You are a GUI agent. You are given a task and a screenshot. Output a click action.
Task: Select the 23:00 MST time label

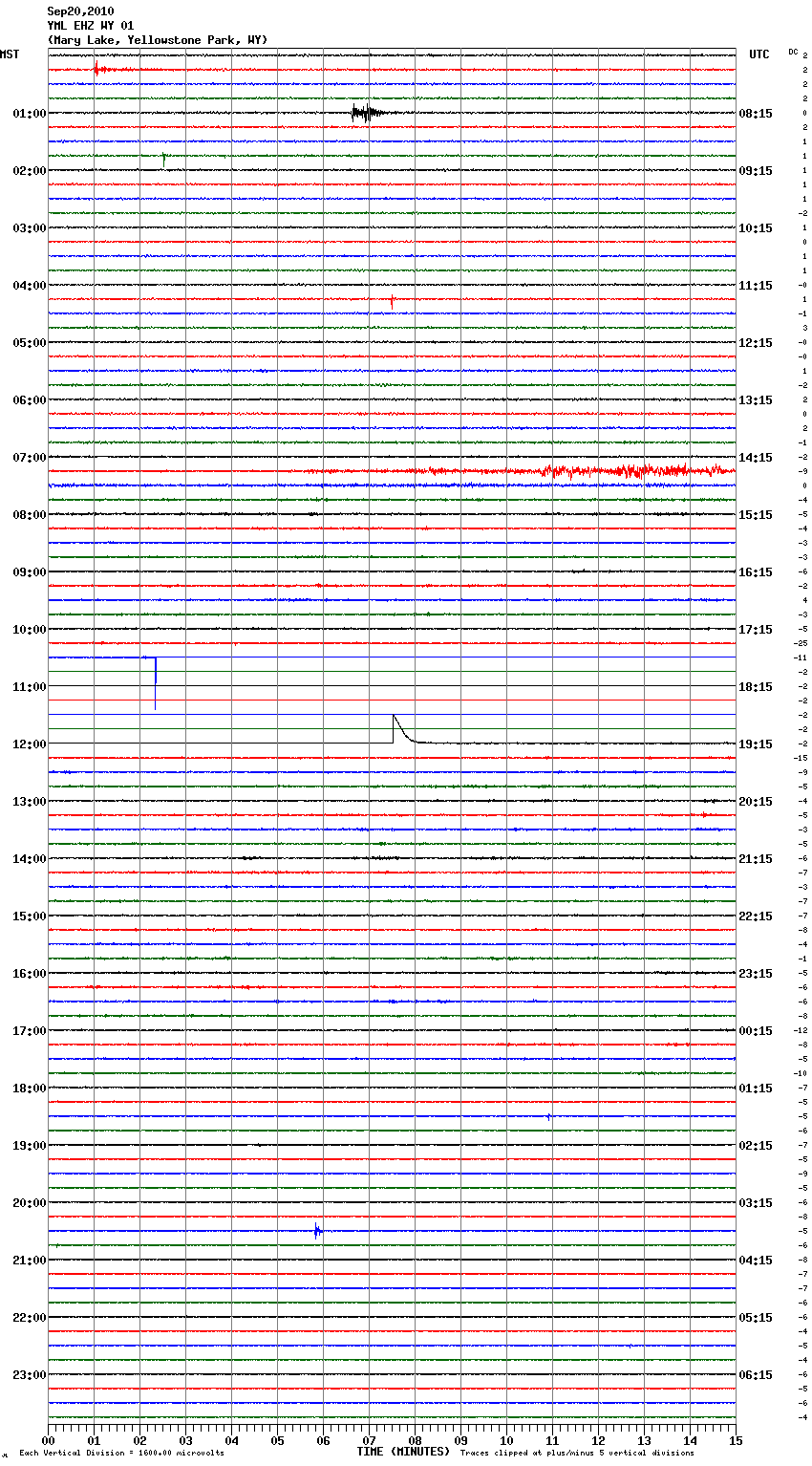click(29, 1375)
